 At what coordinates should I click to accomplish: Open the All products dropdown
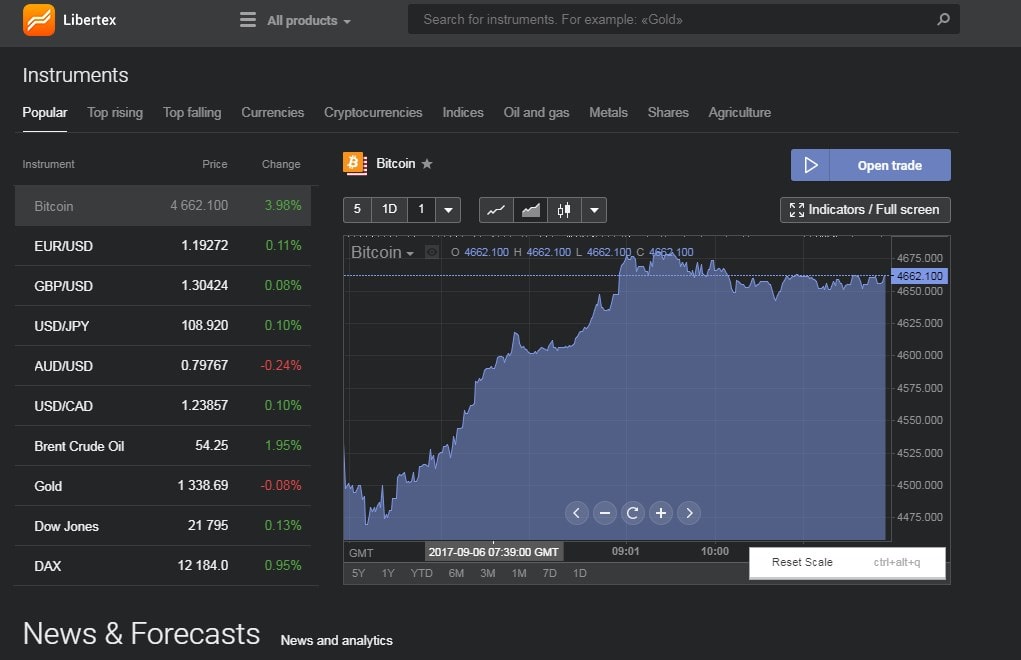click(309, 20)
